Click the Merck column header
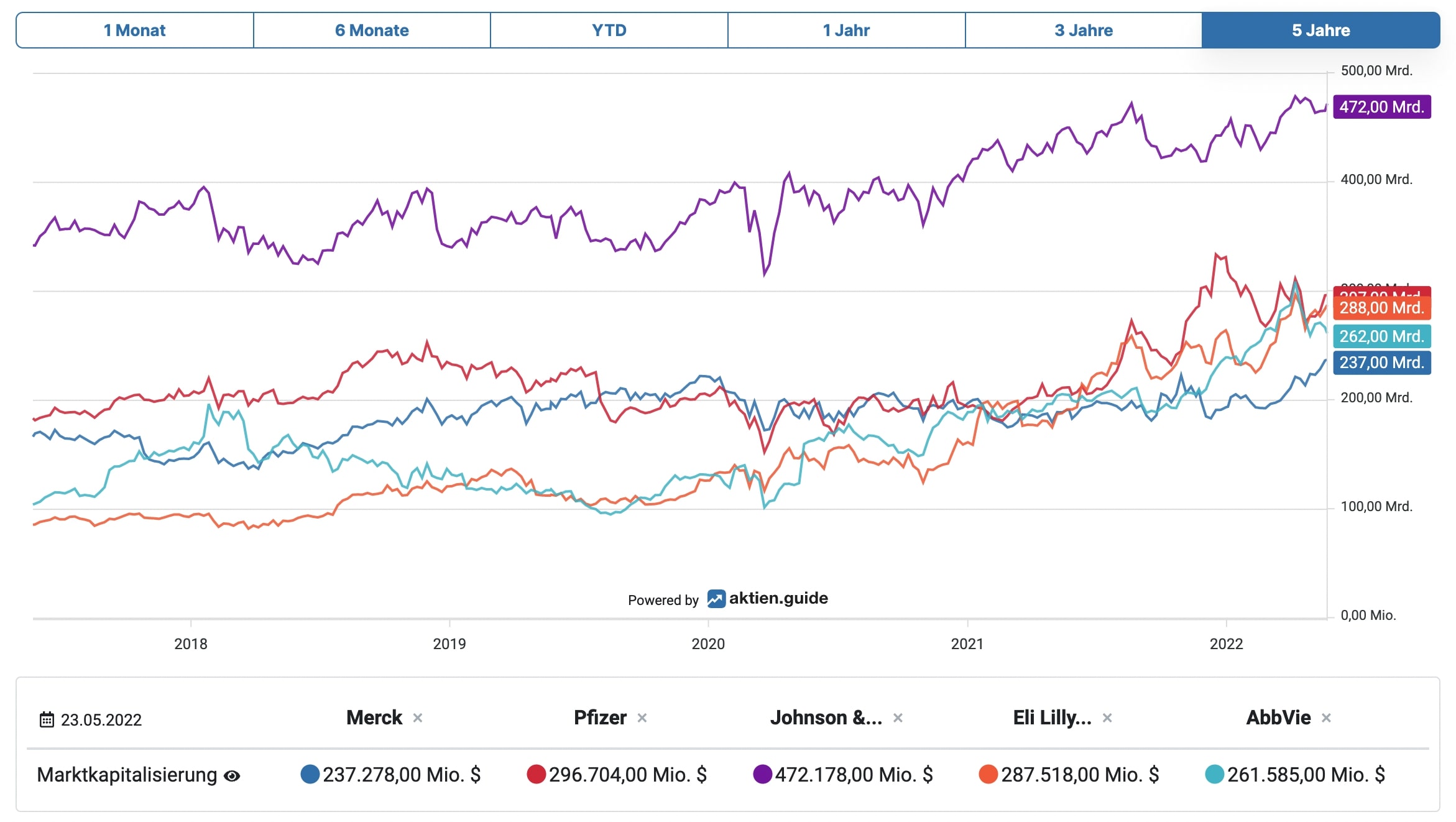 [374, 718]
